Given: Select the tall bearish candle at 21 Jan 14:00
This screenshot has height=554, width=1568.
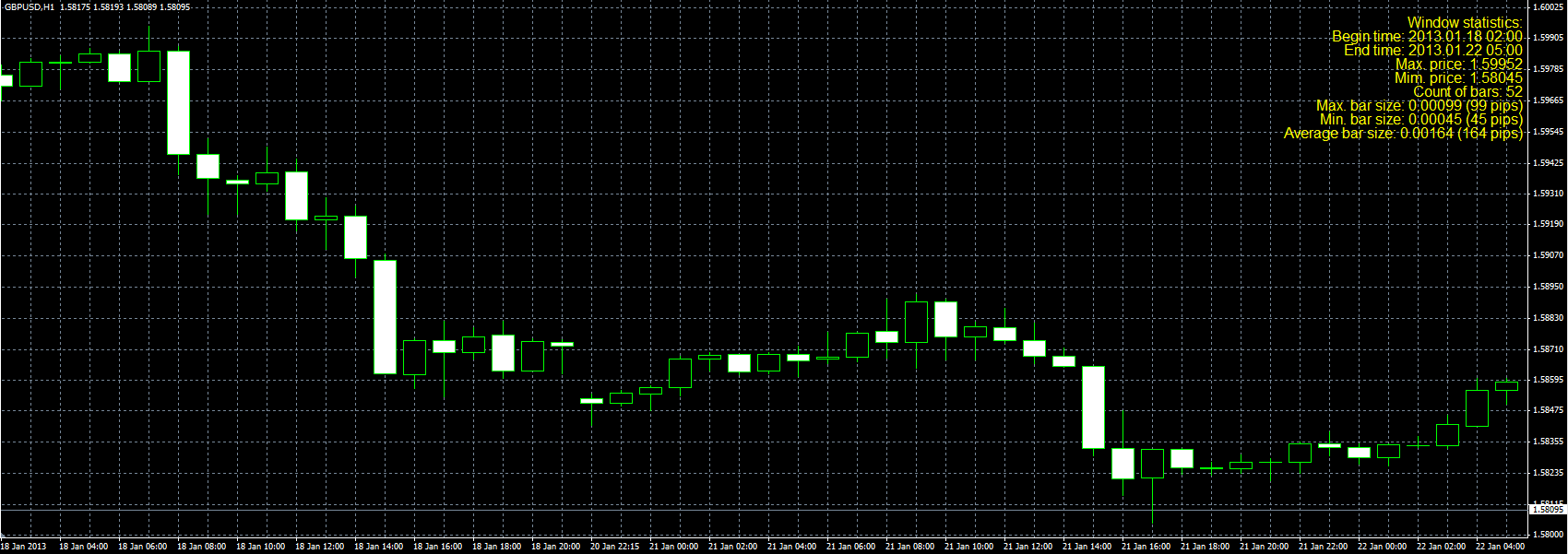Looking at the screenshot, I should 1093,407.
